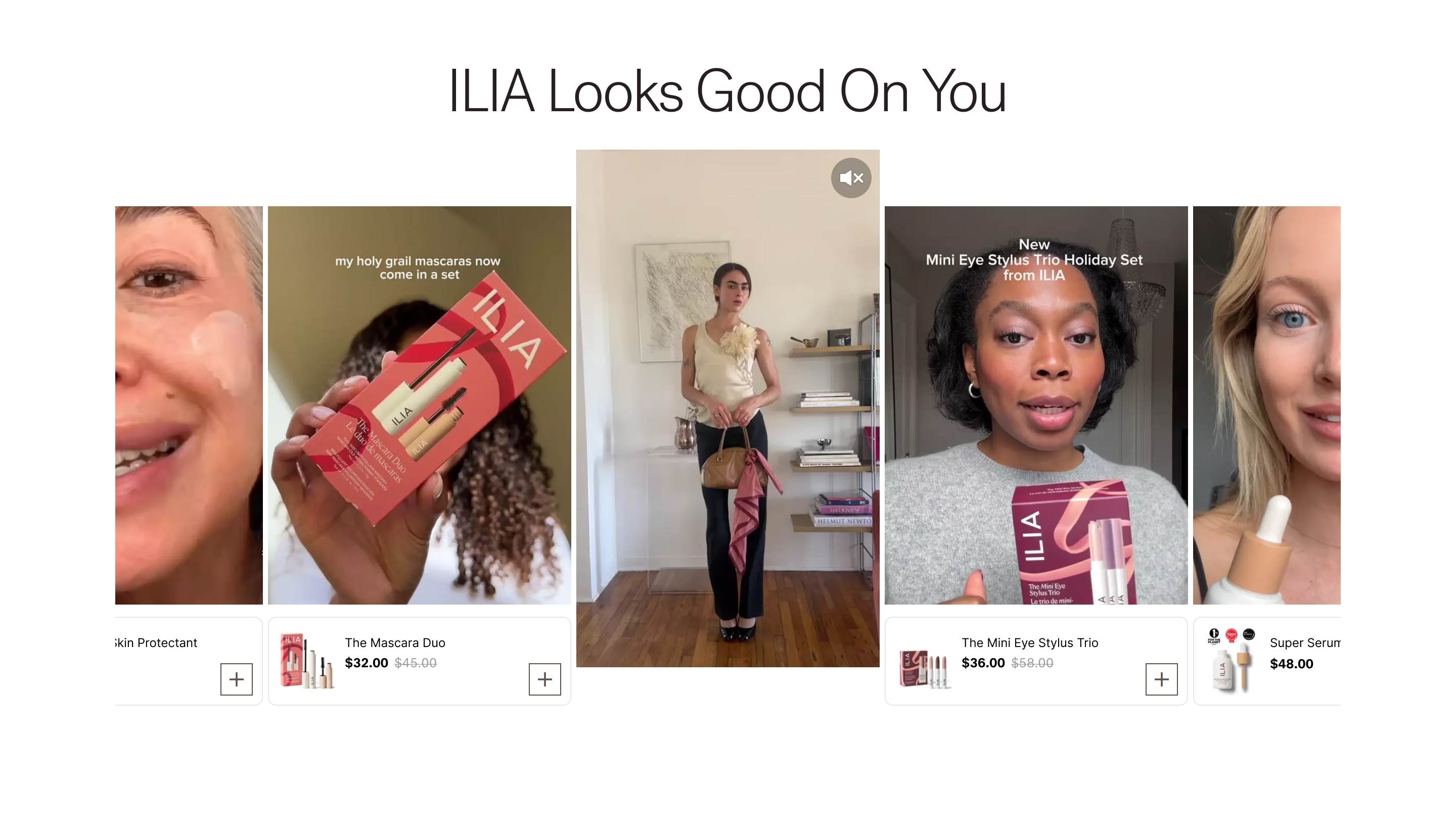The image size is (1456, 827).
Task: Add the Skin Protectant product to bag
Action: pos(236,679)
